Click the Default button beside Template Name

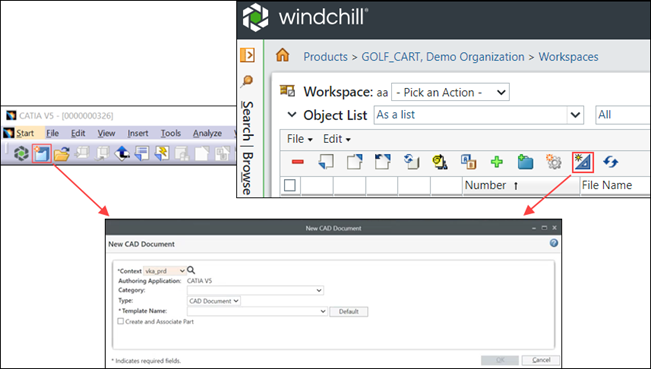tap(349, 311)
